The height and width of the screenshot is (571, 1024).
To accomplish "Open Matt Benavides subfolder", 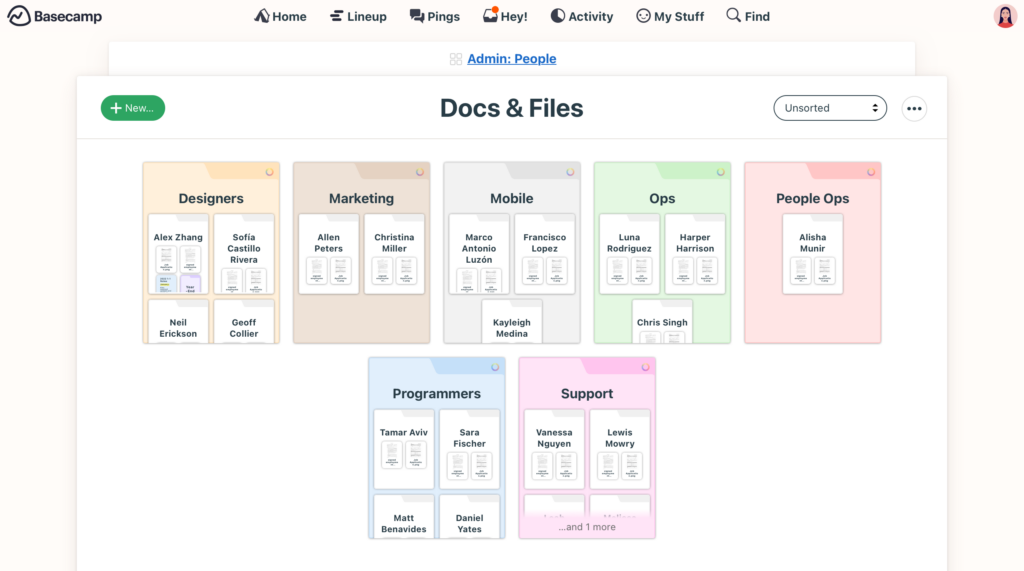I will pos(404,517).
